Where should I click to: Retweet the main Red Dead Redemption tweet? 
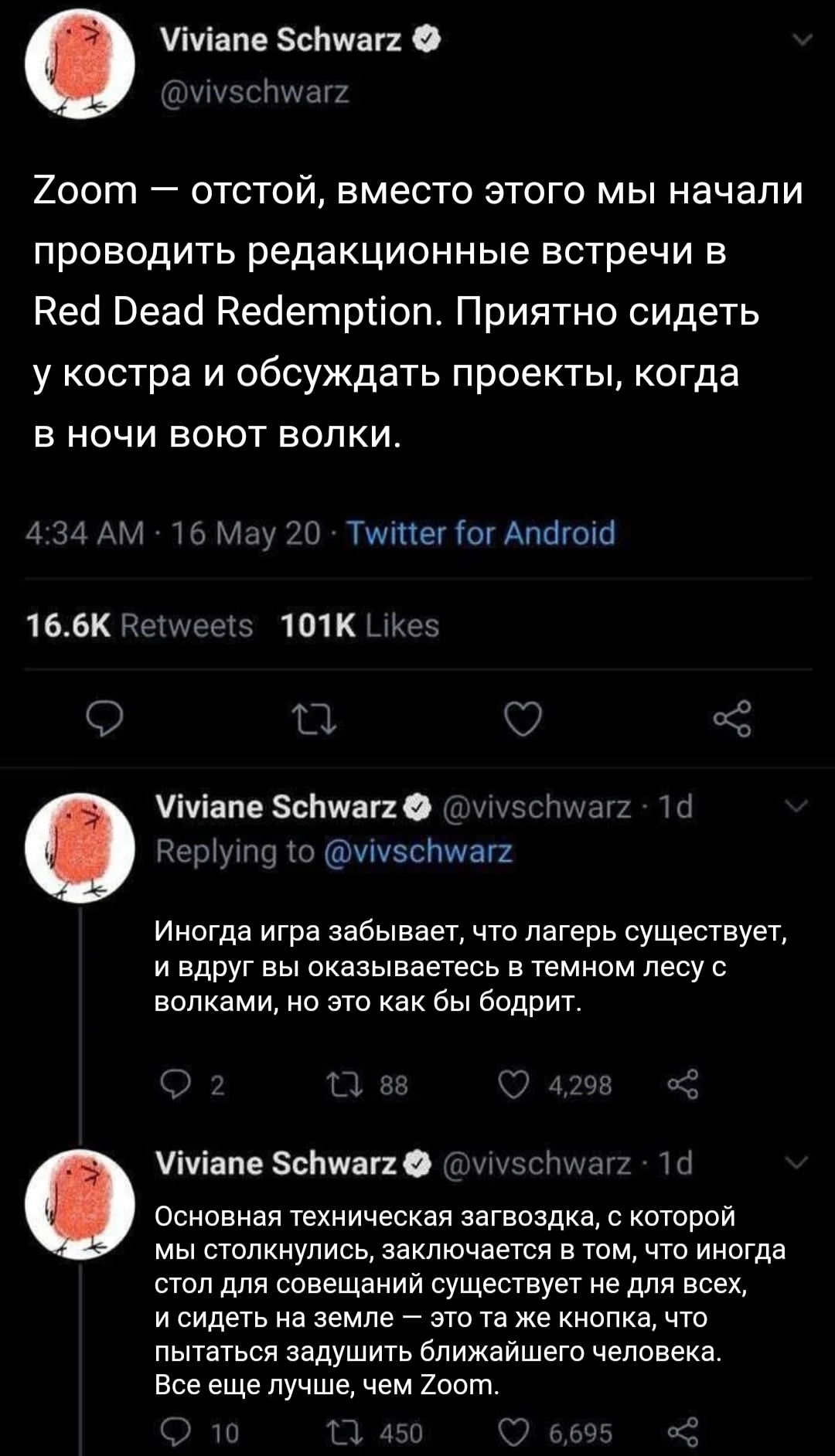pos(312,720)
